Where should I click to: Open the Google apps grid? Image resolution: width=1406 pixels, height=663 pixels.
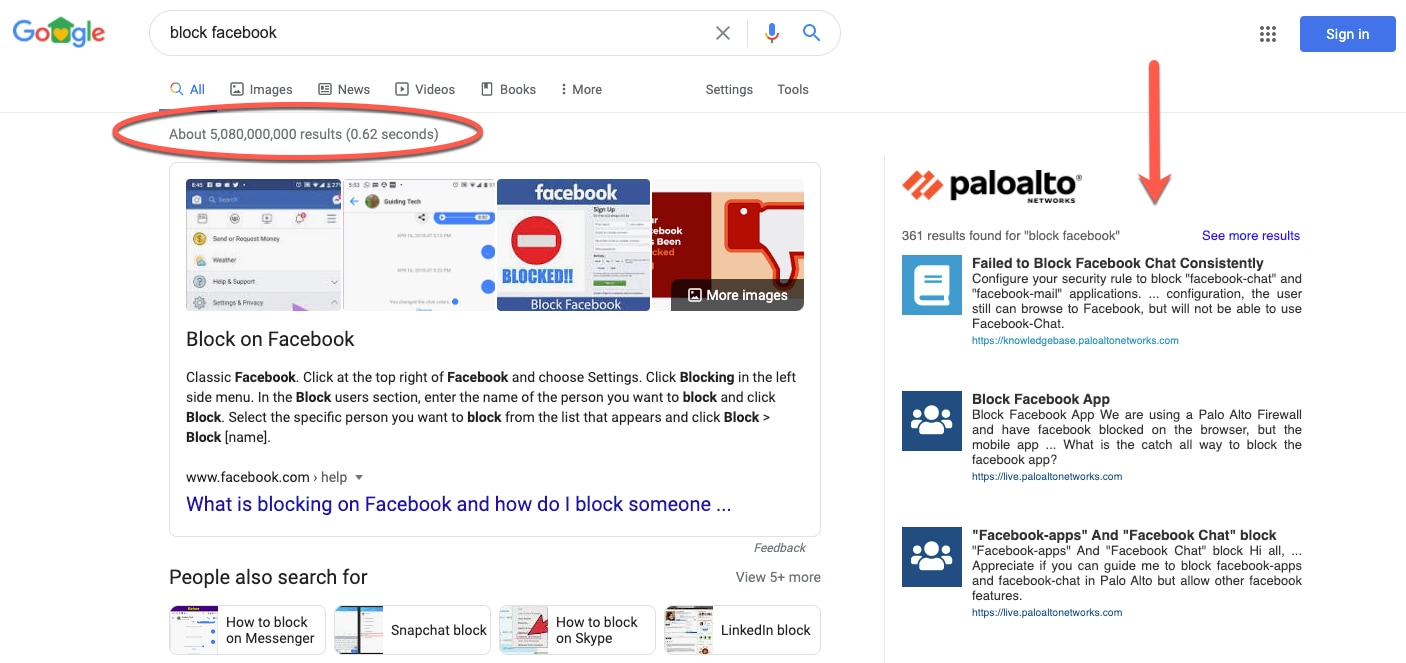[x=1268, y=34]
